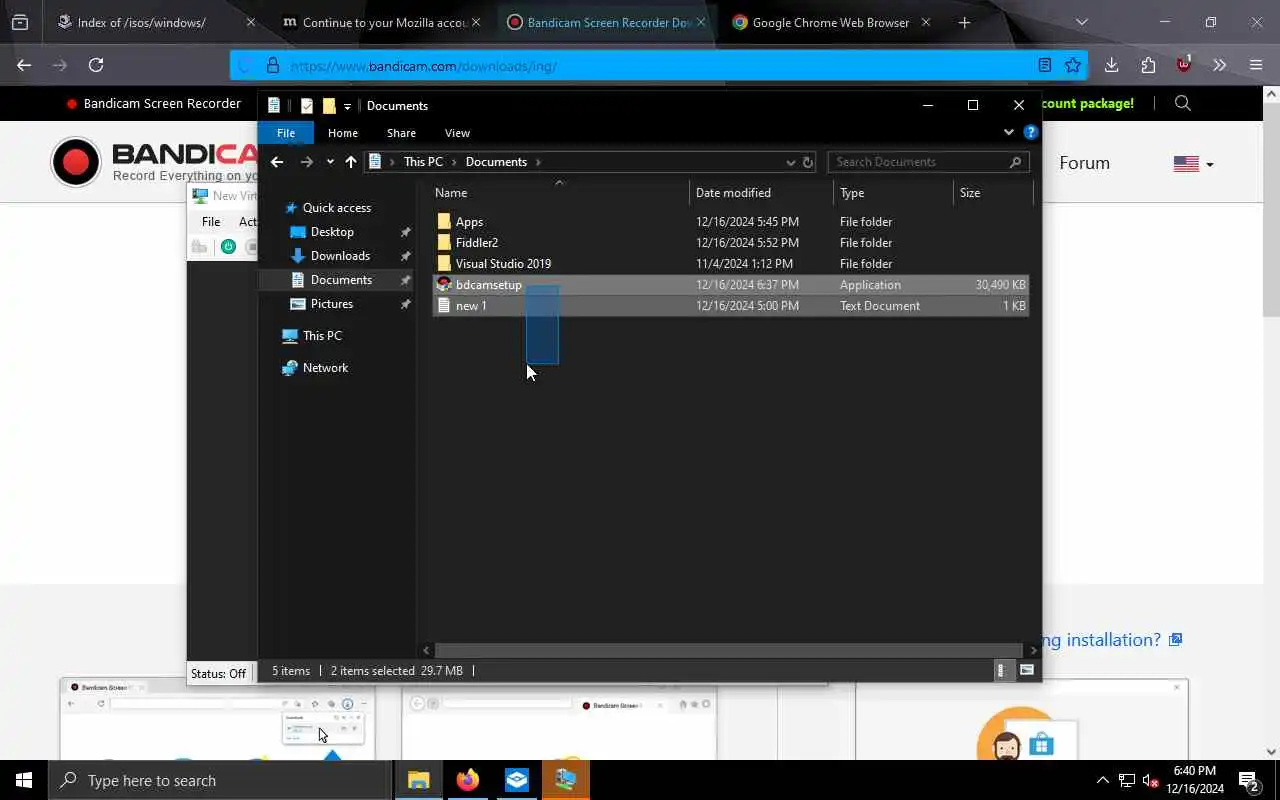1280x800 pixels.
Task: Open the language flag dropdown on Bandicam
Action: click(x=1193, y=164)
